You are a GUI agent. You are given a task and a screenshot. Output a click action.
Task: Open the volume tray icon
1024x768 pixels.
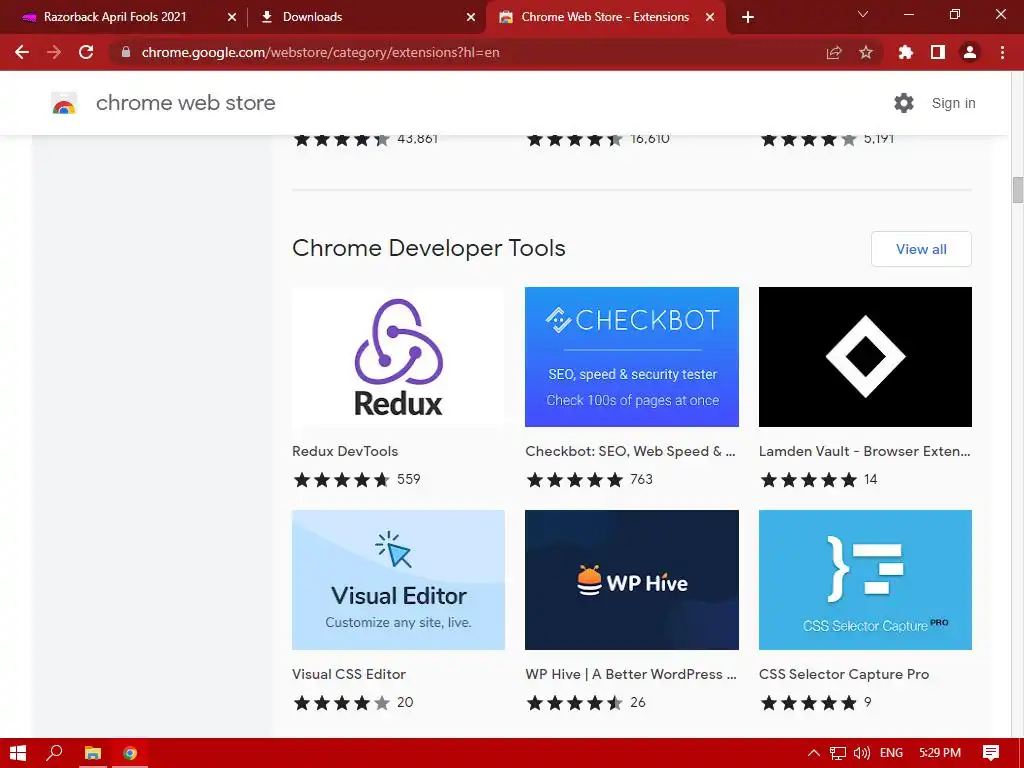(861, 753)
